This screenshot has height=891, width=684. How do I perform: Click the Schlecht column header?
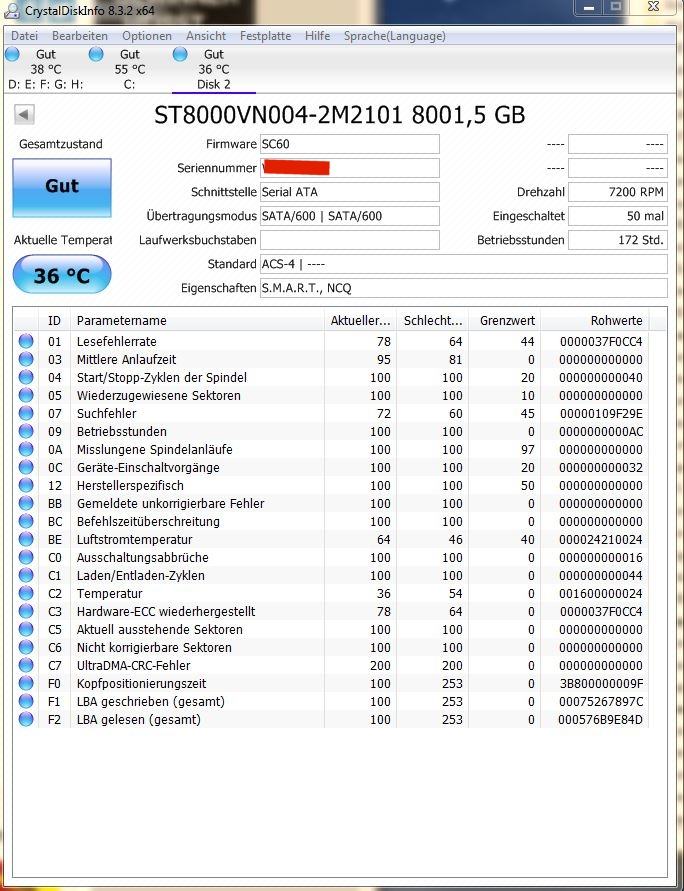pos(433,320)
